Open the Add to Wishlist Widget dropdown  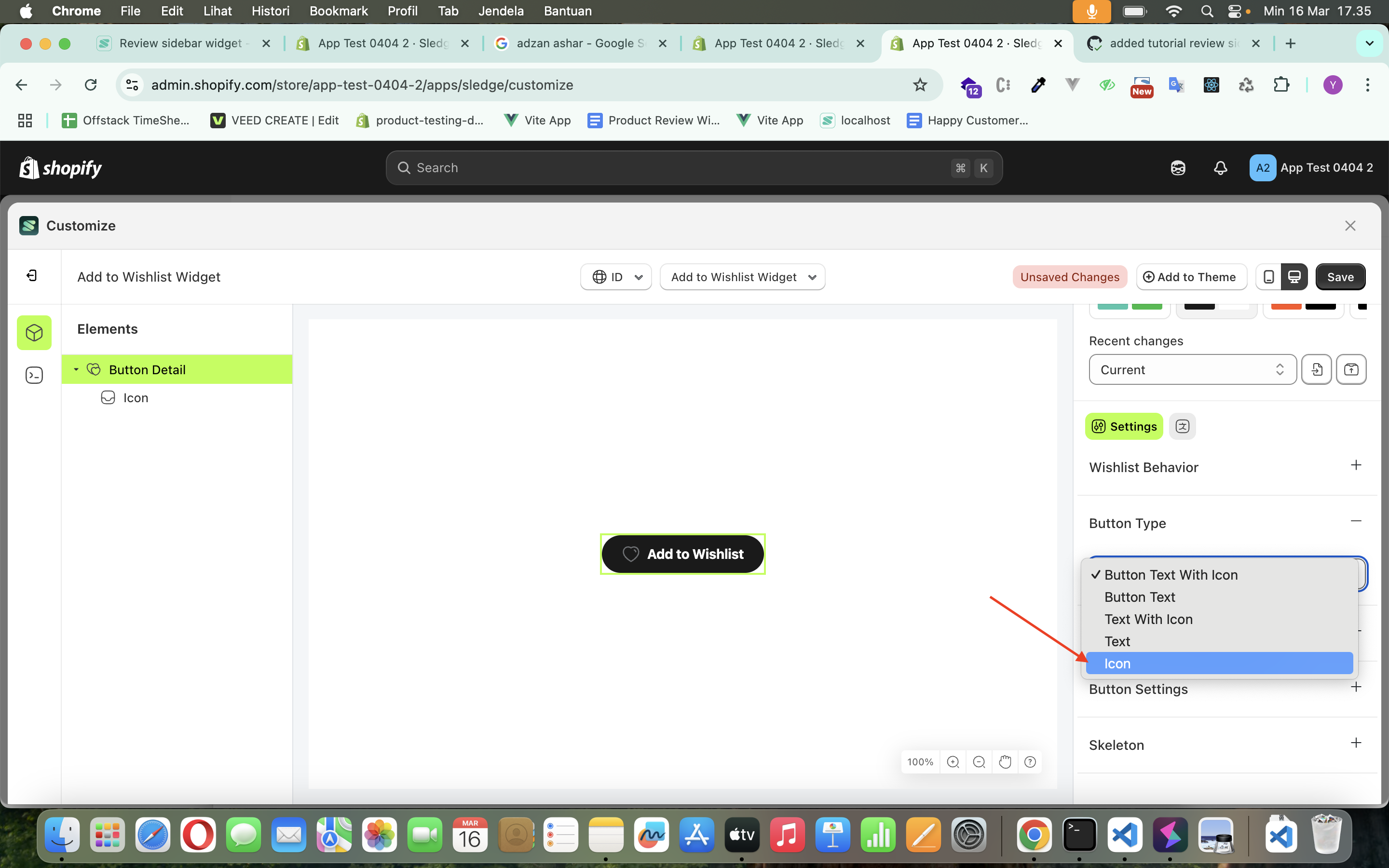(742, 276)
